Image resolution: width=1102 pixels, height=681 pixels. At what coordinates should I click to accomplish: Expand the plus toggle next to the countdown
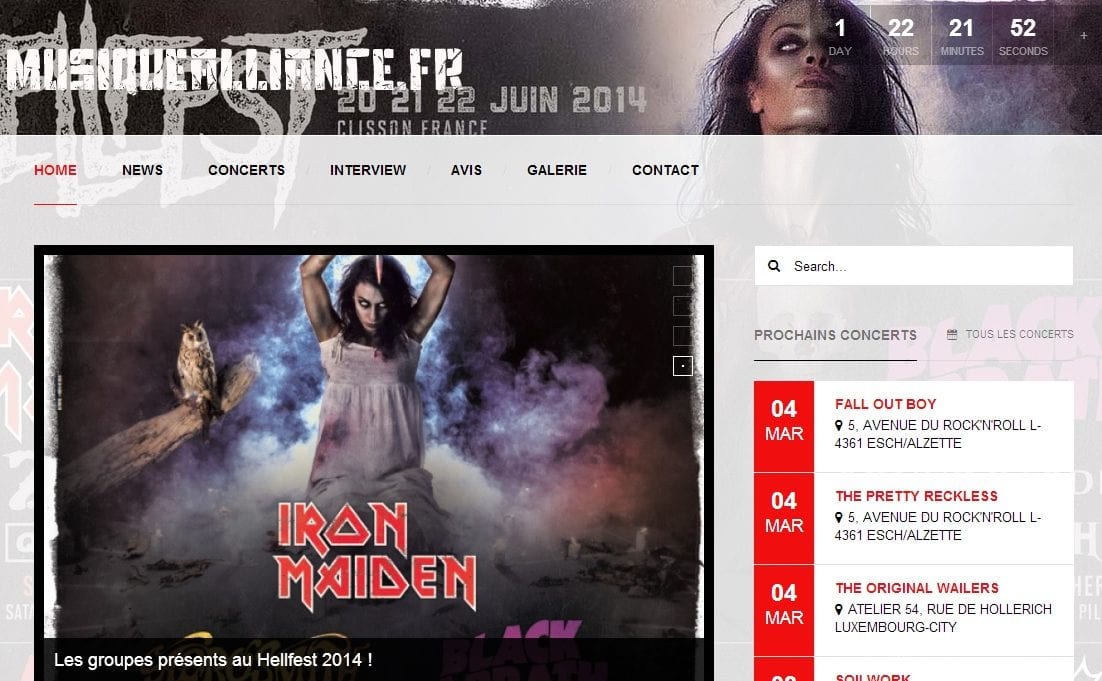pos(1084,35)
